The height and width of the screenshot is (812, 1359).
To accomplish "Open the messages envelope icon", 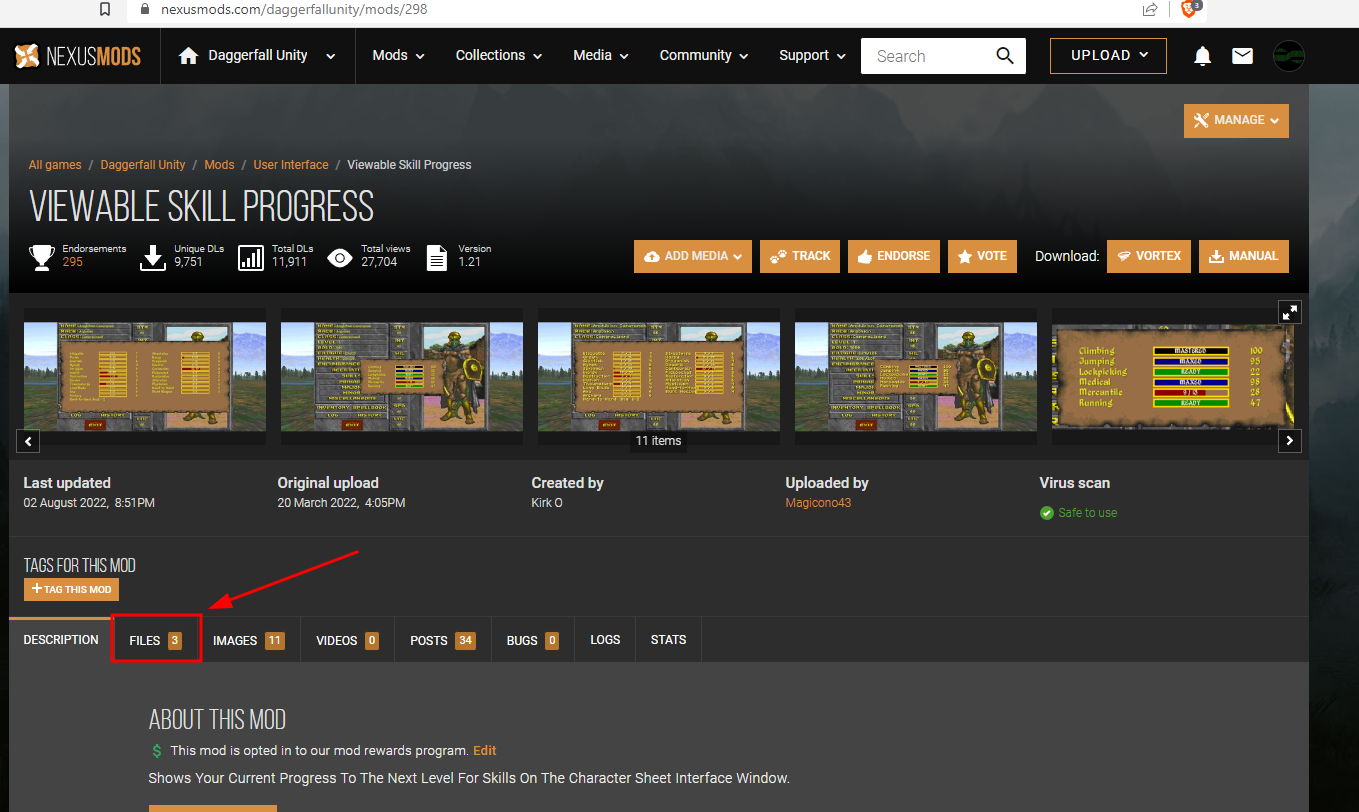I will [1242, 56].
